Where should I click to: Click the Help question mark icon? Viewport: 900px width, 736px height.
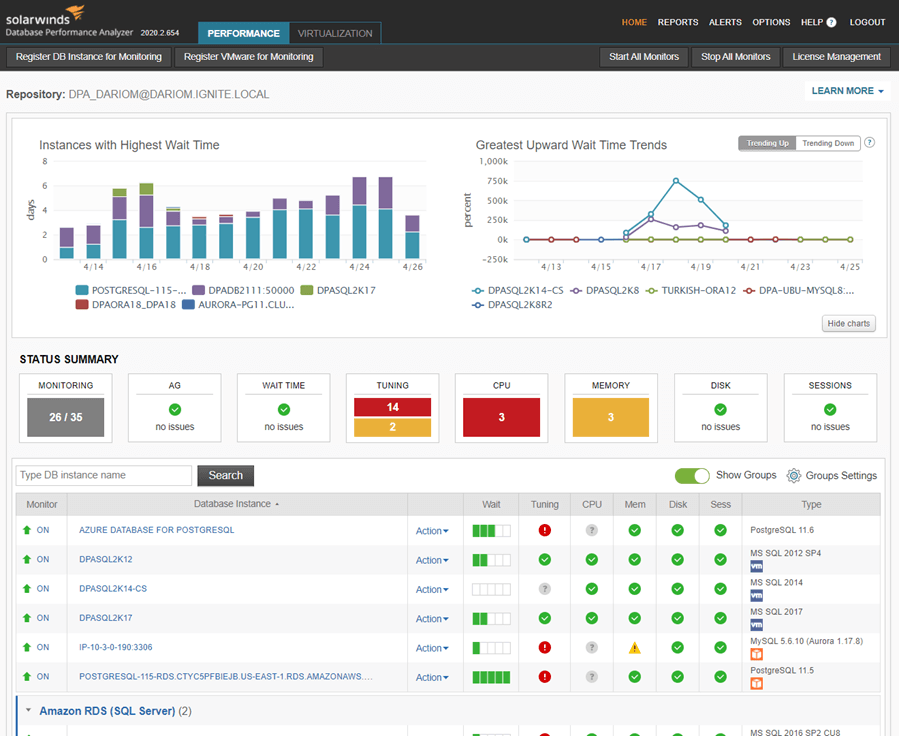[x=831, y=22]
